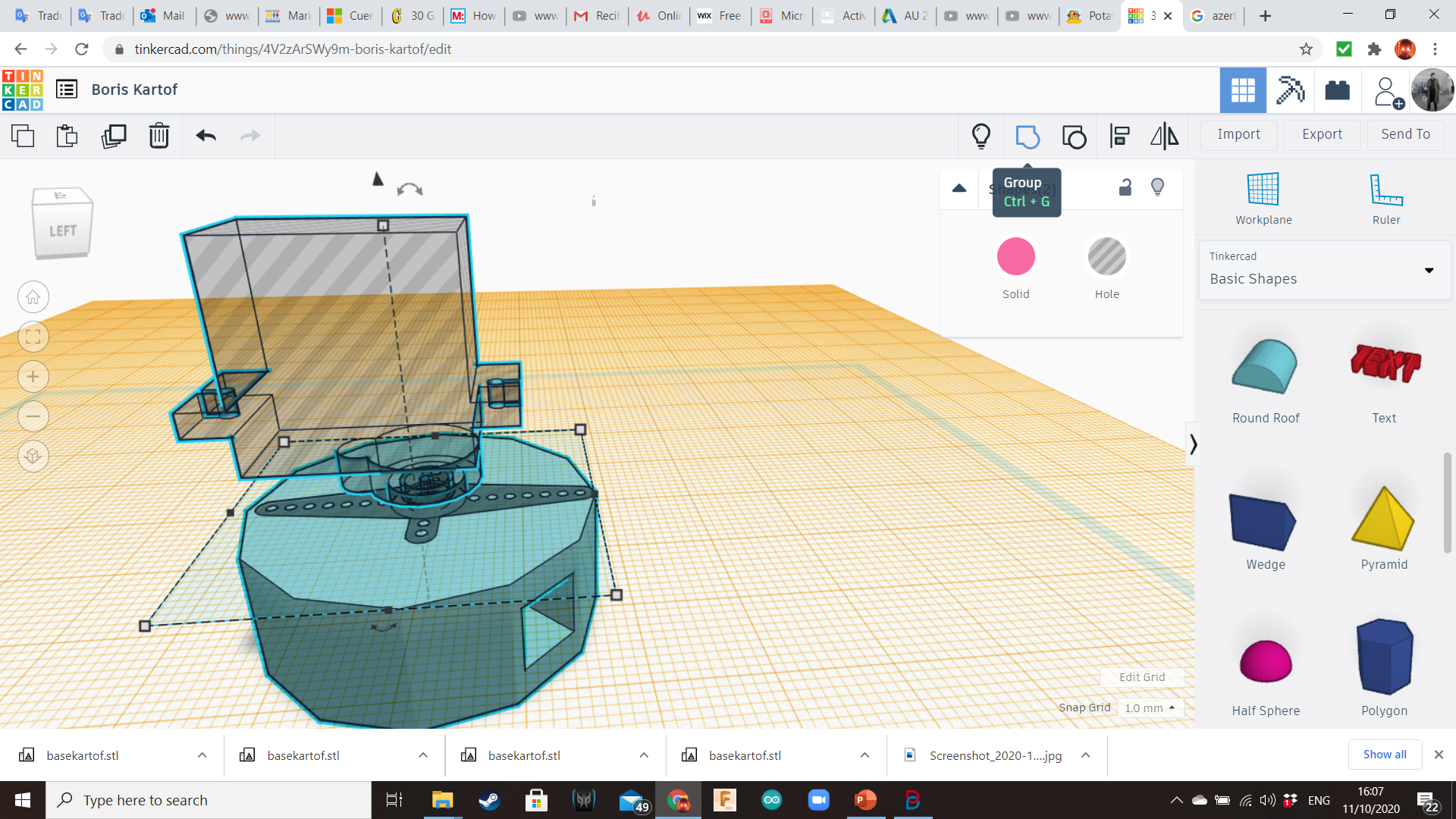Screen dimensions: 1456x819
Task: Open Snap Grid 1.0 mm dropdown
Action: point(1150,708)
